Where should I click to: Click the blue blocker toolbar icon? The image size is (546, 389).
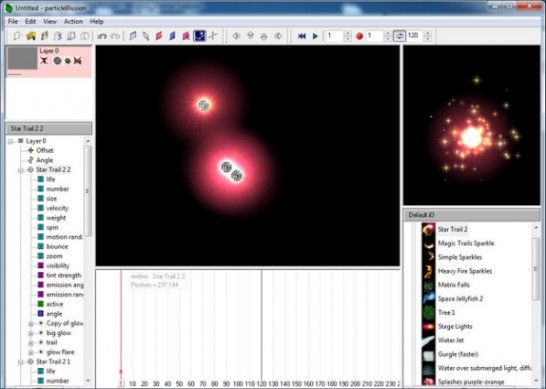point(172,36)
